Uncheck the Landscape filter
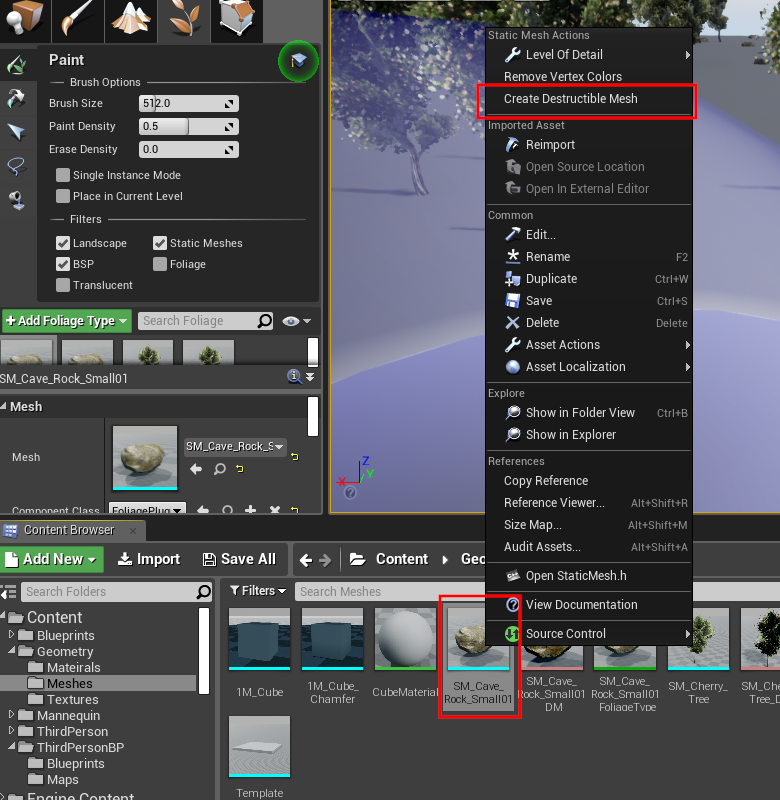The height and width of the screenshot is (800, 780). (63, 243)
